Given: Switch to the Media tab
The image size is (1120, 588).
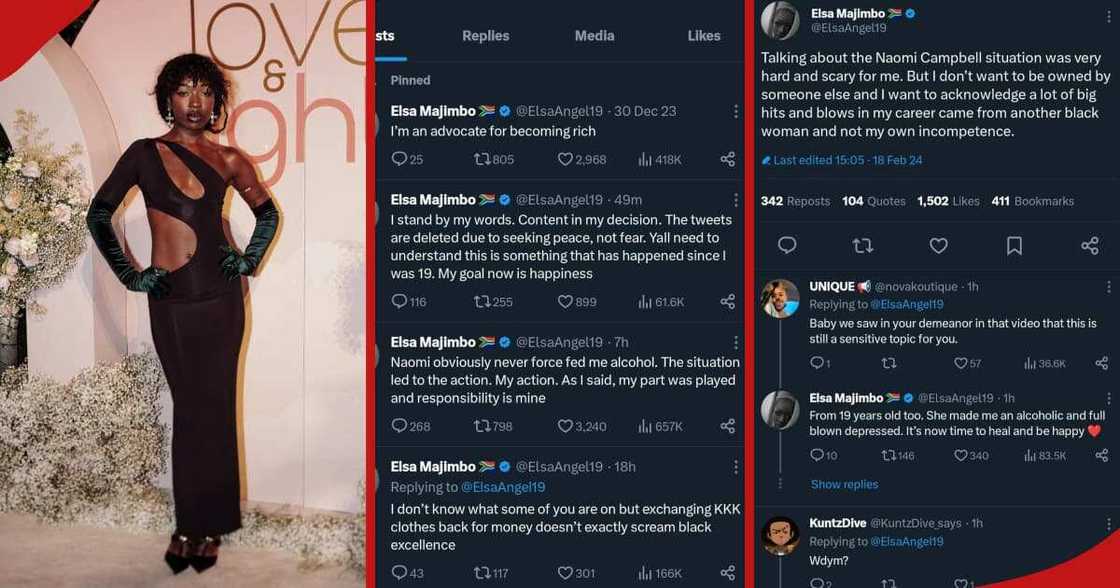Looking at the screenshot, I should 594,35.
